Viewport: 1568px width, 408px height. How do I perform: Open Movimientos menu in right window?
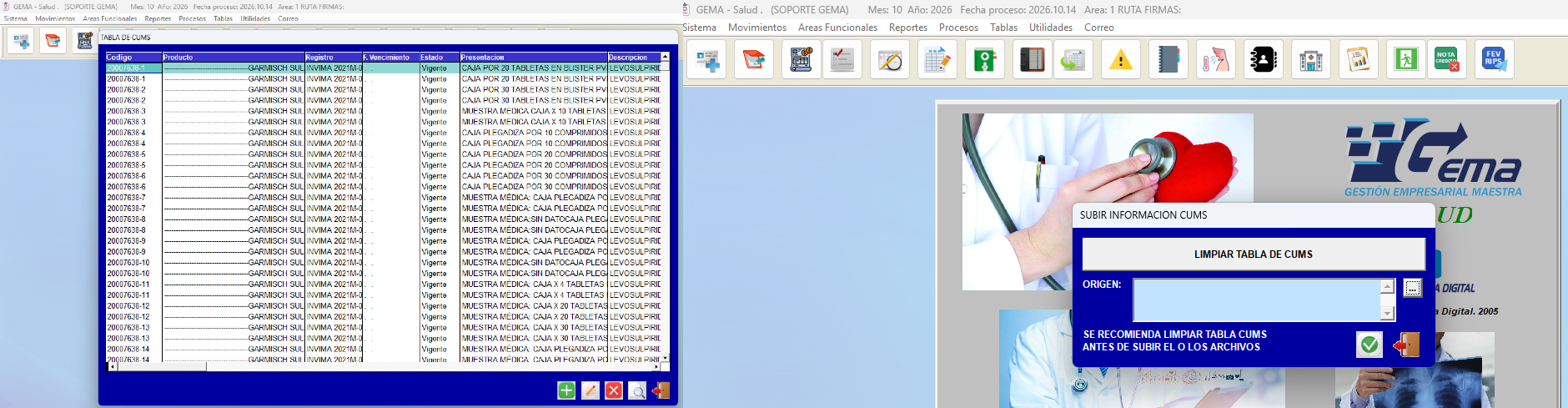tap(757, 28)
